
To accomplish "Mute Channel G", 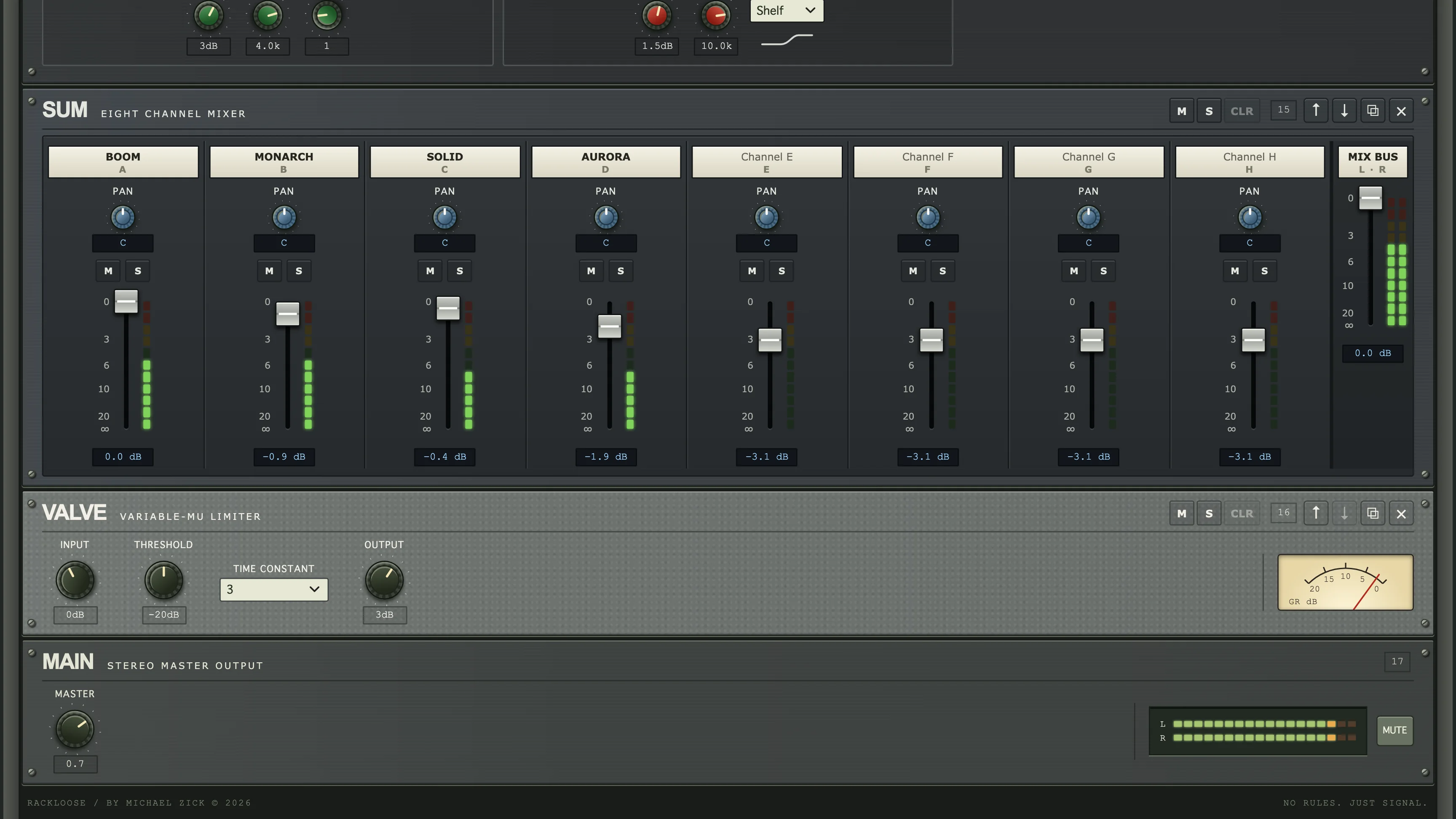I will coord(1074,271).
